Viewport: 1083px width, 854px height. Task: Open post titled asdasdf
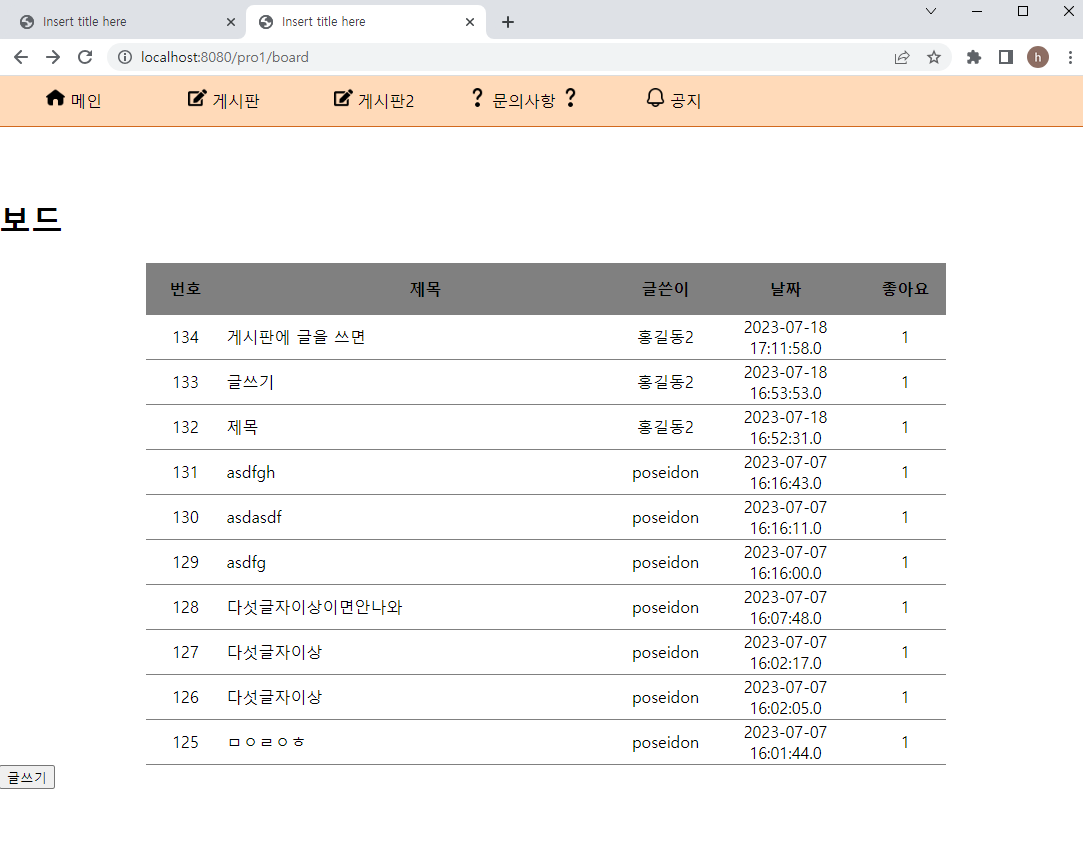pyautogui.click(x=254, y=517)
